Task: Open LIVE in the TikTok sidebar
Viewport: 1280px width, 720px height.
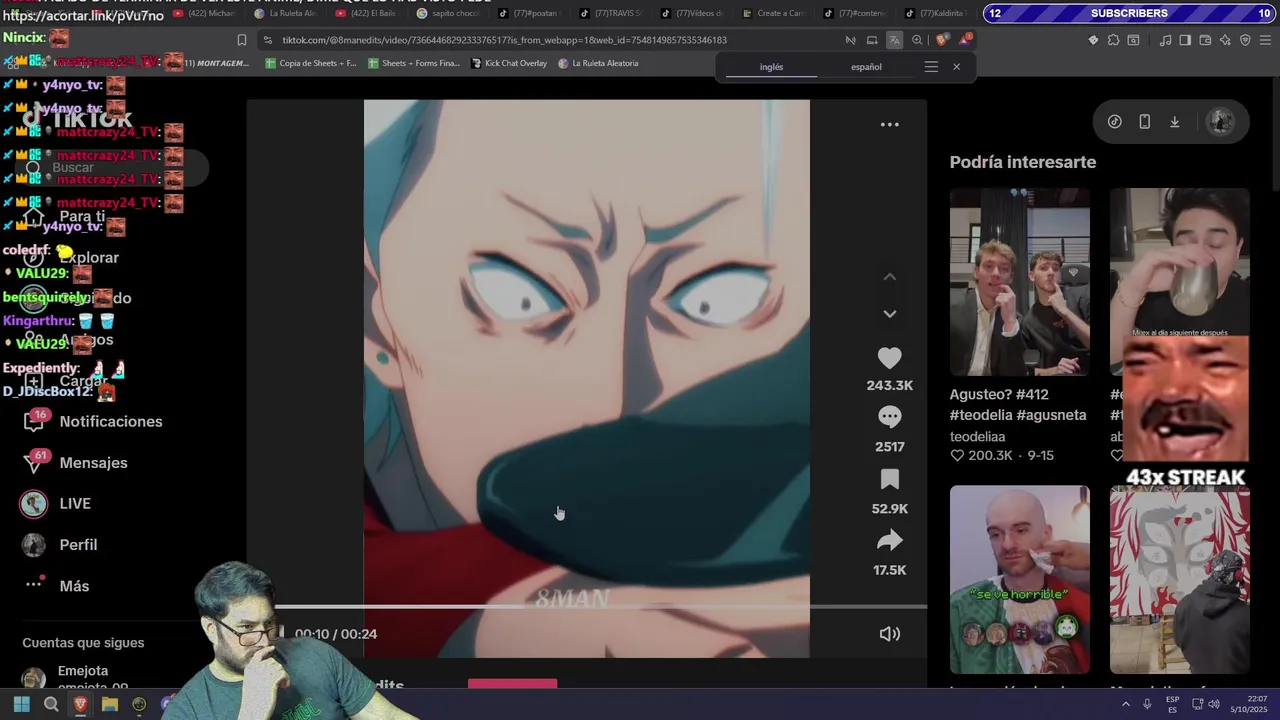Action: (x=56, y=504)
